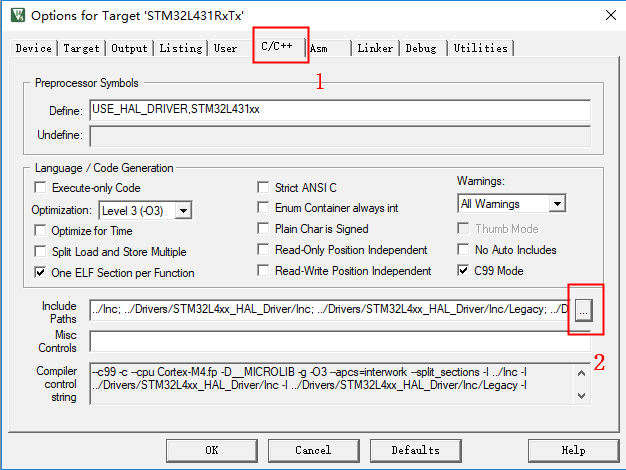The image size is (626, 470).
Task: Click the Include Paths text field
Action: [x=330, y=310]
